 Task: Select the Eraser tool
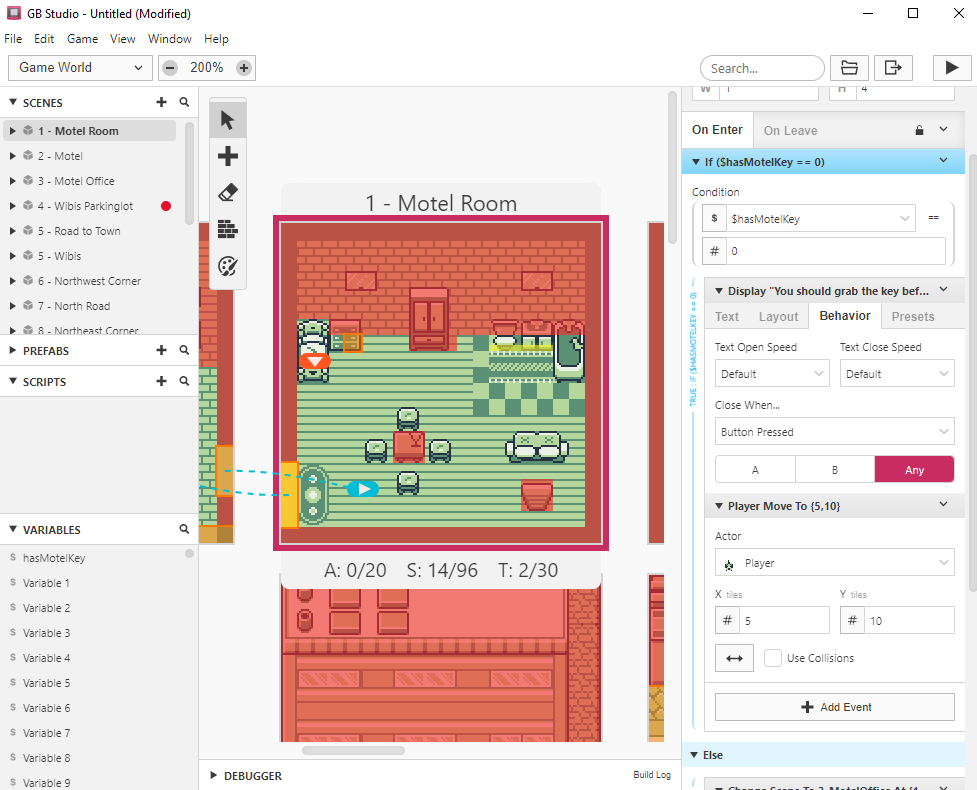coord(228,193)
